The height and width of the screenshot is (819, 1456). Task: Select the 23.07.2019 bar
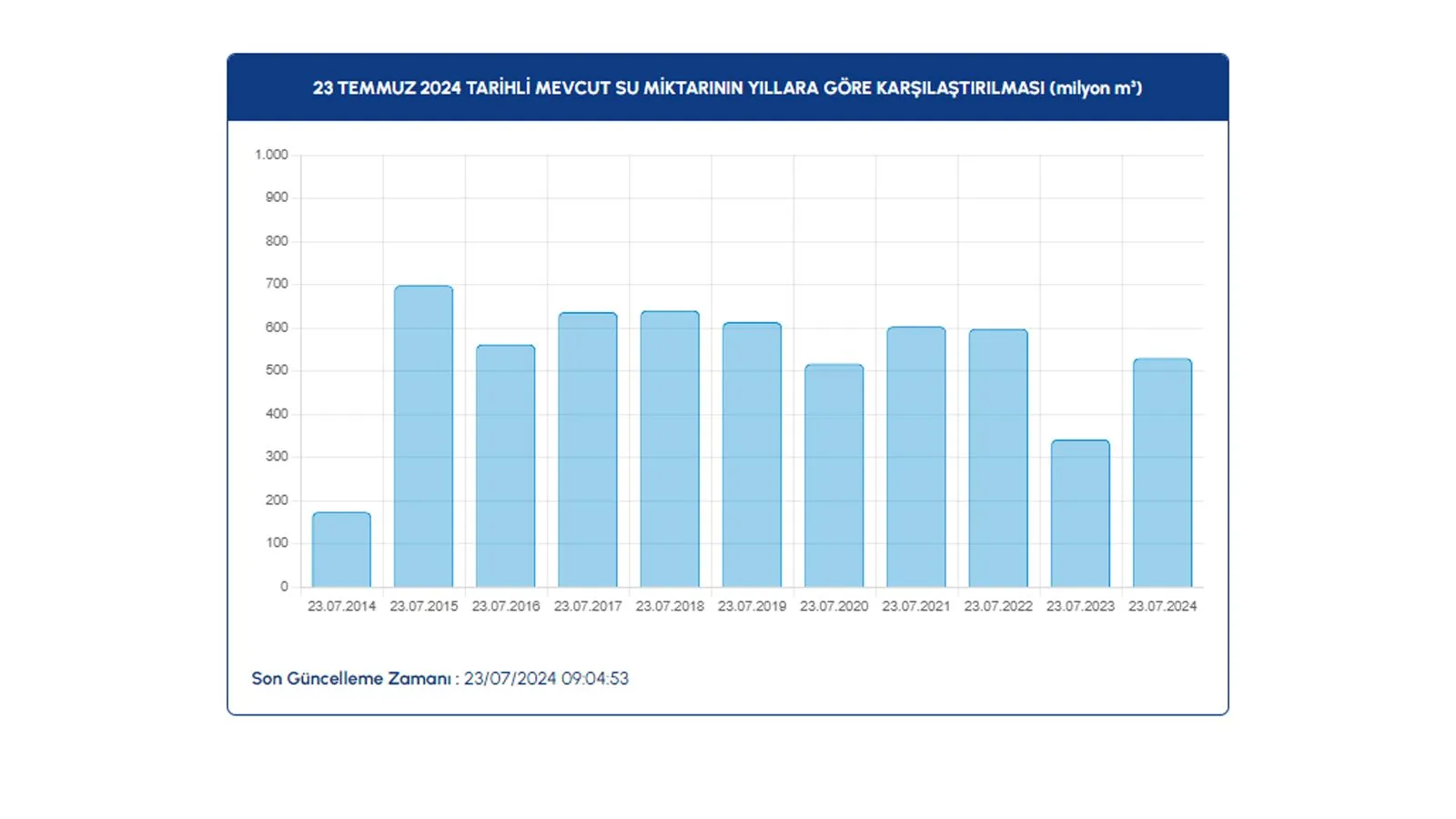point(752,455)
